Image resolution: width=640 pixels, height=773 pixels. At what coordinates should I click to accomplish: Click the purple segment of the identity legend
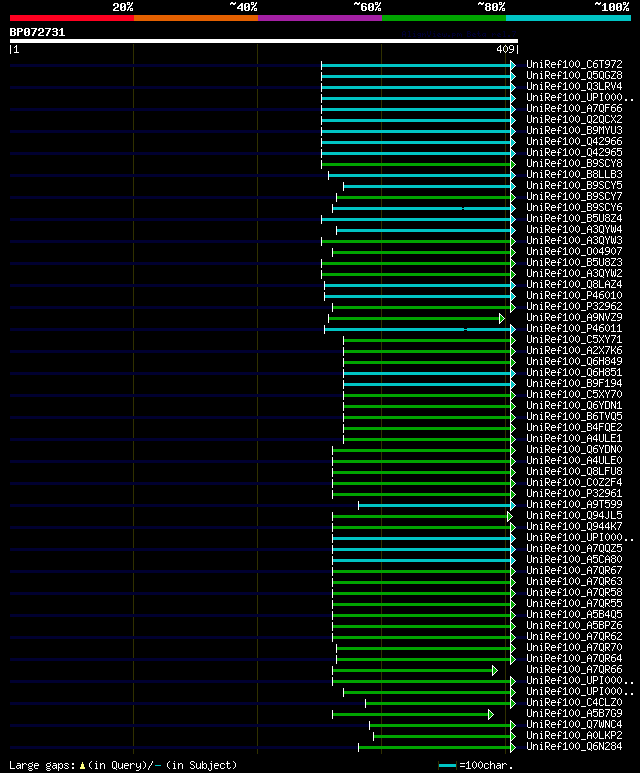click(x=320, y=18)
